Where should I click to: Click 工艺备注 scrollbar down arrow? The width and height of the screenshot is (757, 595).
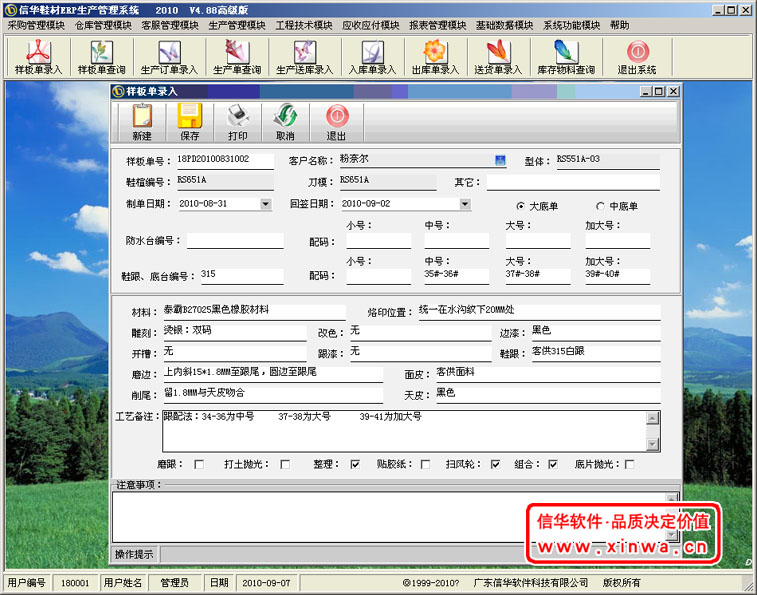(x=653, y=444)
